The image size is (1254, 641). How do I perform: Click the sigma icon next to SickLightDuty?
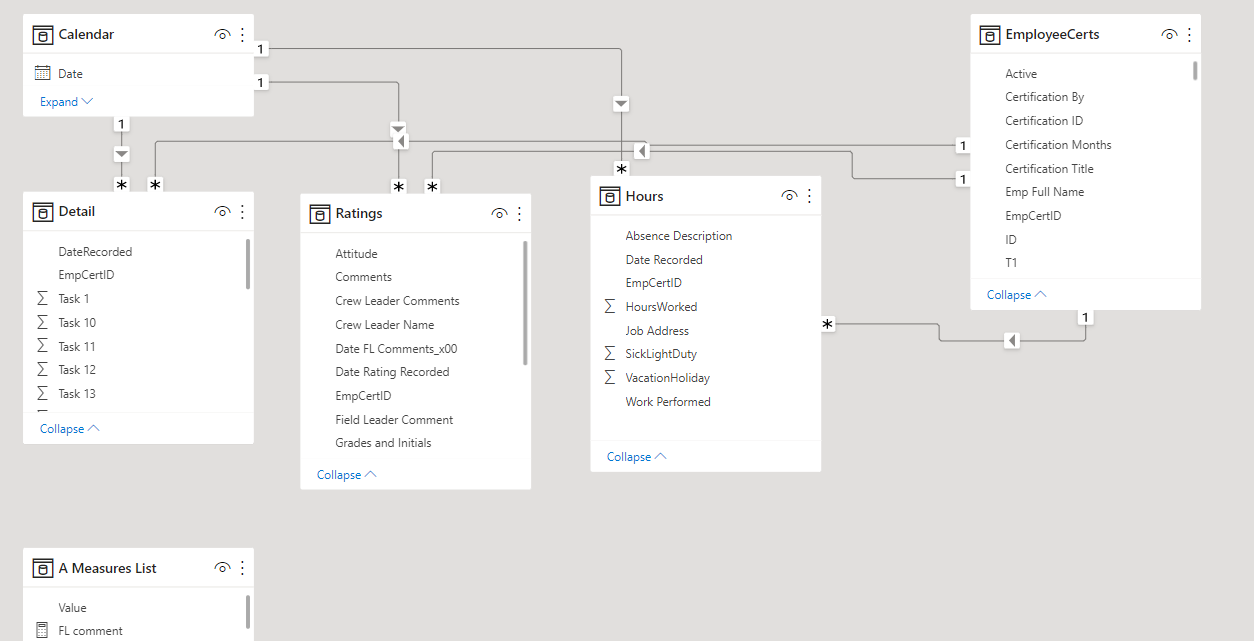tap(610, 353)
